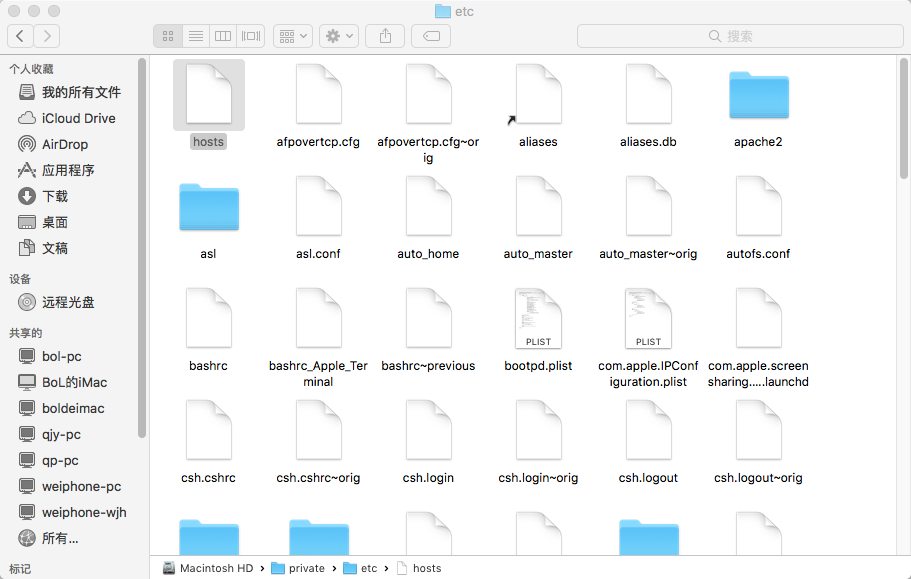Open AirDrop in the sidebar
The image size is (911, 579).
[64, 144]
